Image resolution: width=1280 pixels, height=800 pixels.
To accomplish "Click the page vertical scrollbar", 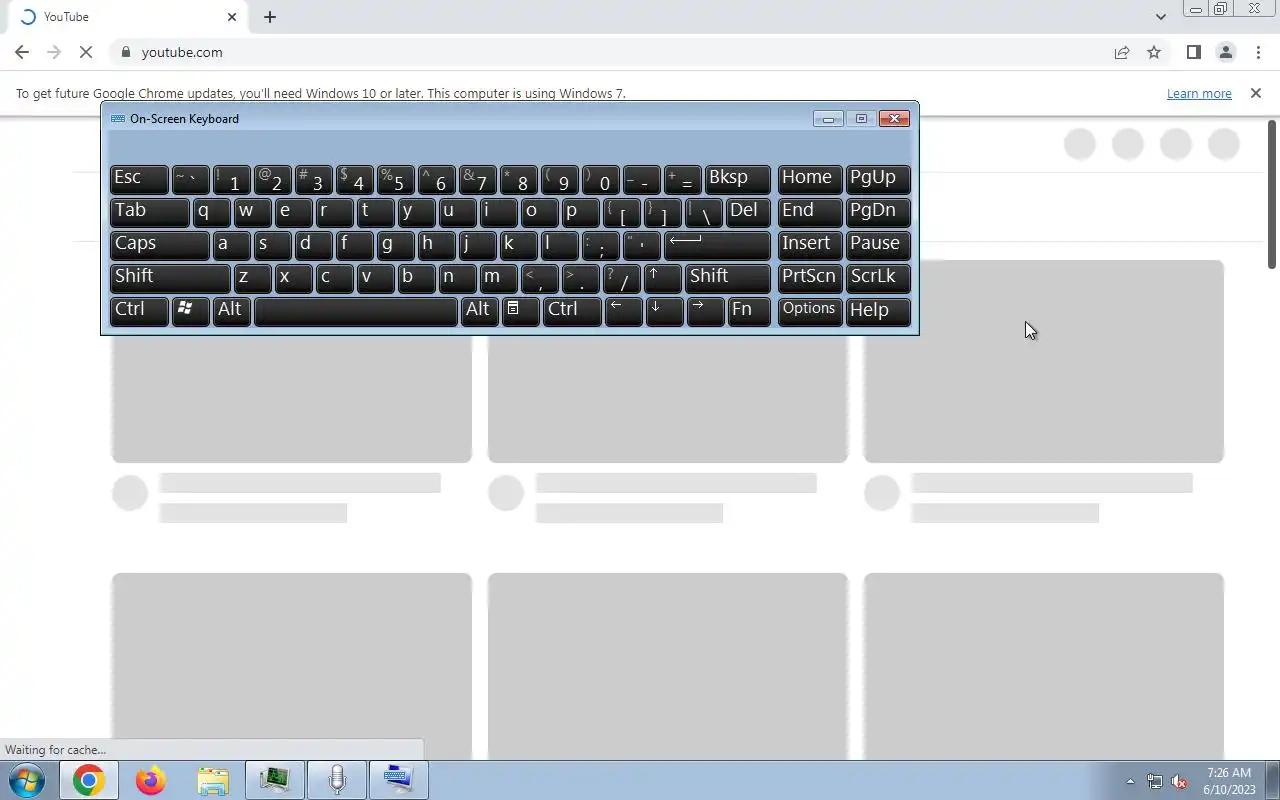I will coord(1272,193).
